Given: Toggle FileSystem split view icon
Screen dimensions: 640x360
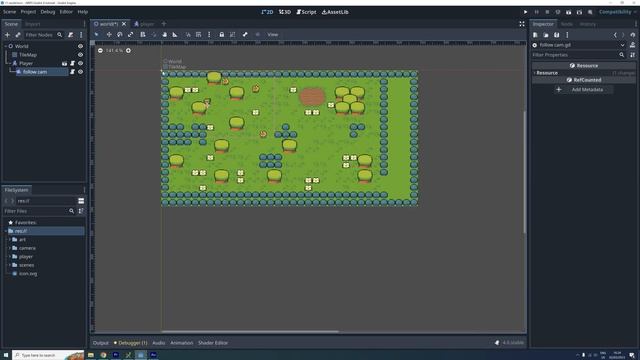Looking at the screenshot, I should 81,201.
